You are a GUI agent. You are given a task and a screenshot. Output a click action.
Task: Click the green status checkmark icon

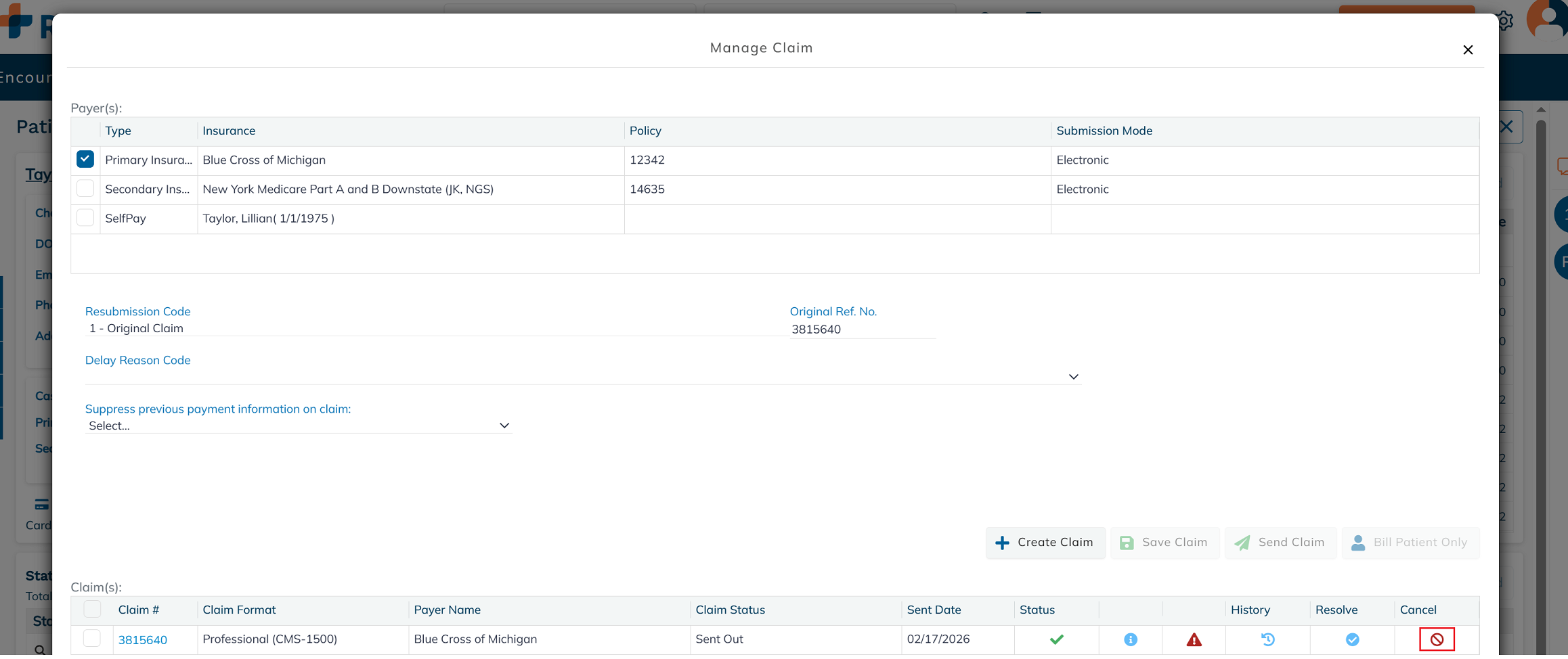(x=1056, y=639)
